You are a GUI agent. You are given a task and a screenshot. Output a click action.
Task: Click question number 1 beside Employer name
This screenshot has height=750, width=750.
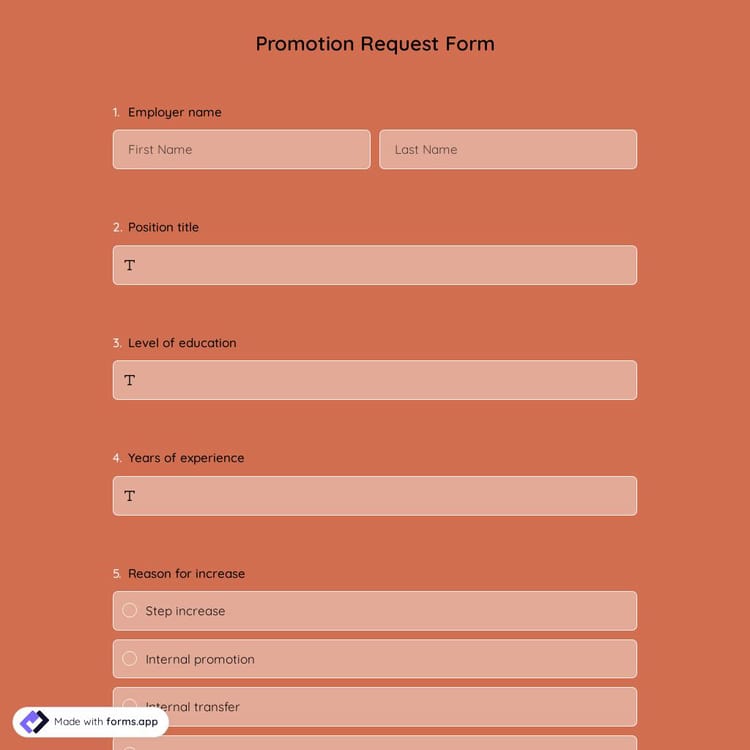(x=116, y=113)
